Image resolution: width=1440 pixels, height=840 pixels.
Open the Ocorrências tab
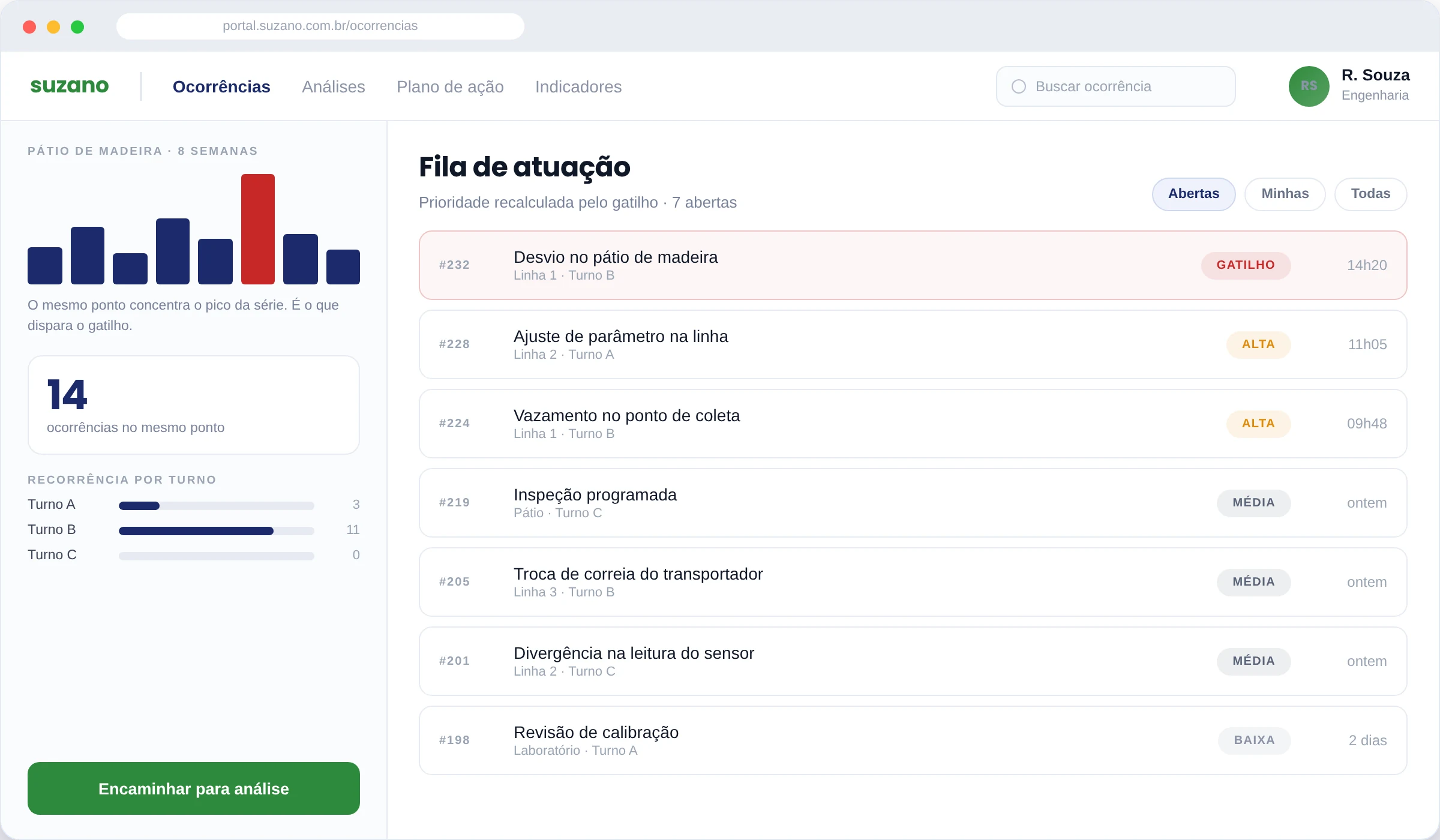(221, 86)
